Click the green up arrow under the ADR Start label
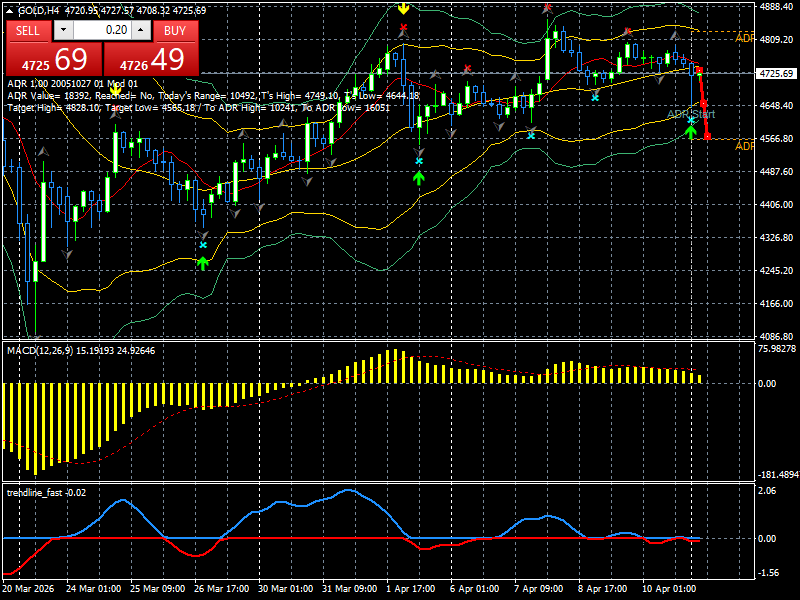800x600 pixels. (x=690, y=132)
